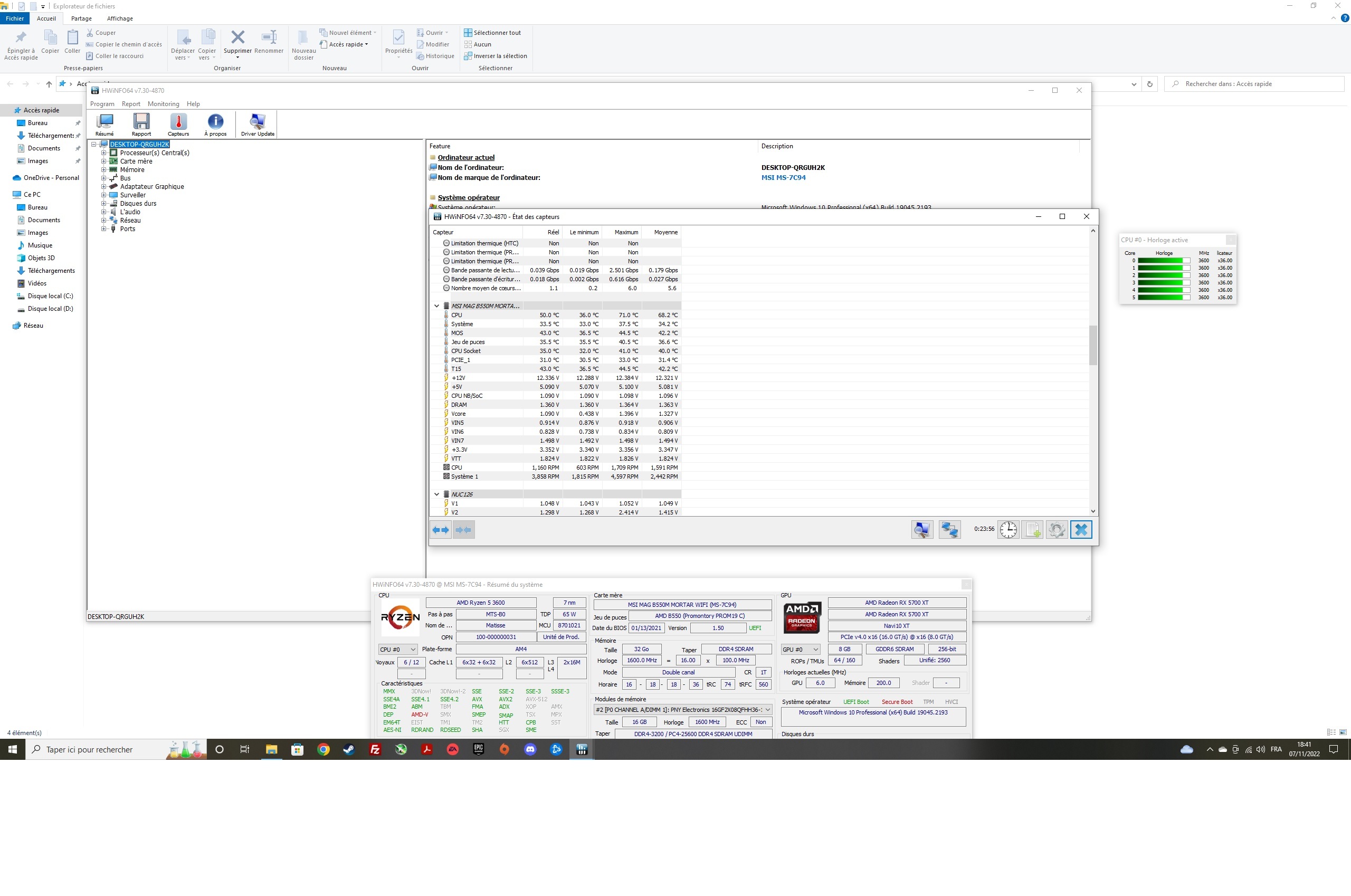
Task: Click the Rapport save report icon
Action: 141,125
